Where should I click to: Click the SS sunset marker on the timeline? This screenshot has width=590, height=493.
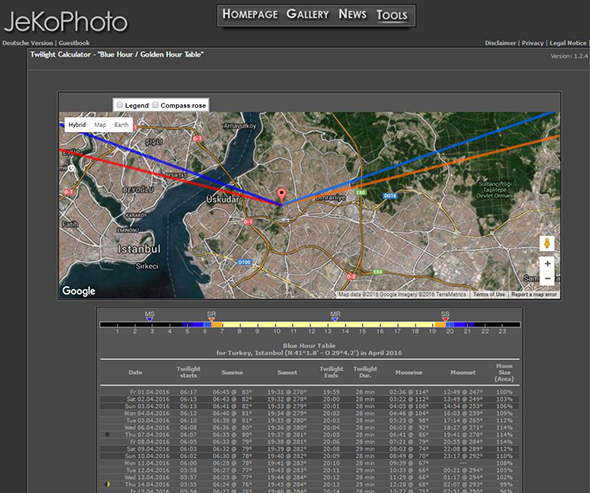445,316
